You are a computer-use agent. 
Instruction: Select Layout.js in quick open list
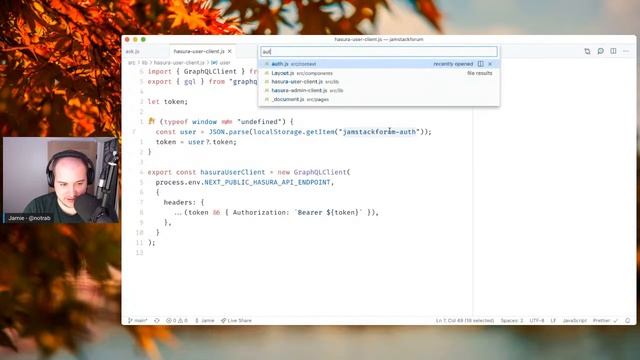coord(378,73)
